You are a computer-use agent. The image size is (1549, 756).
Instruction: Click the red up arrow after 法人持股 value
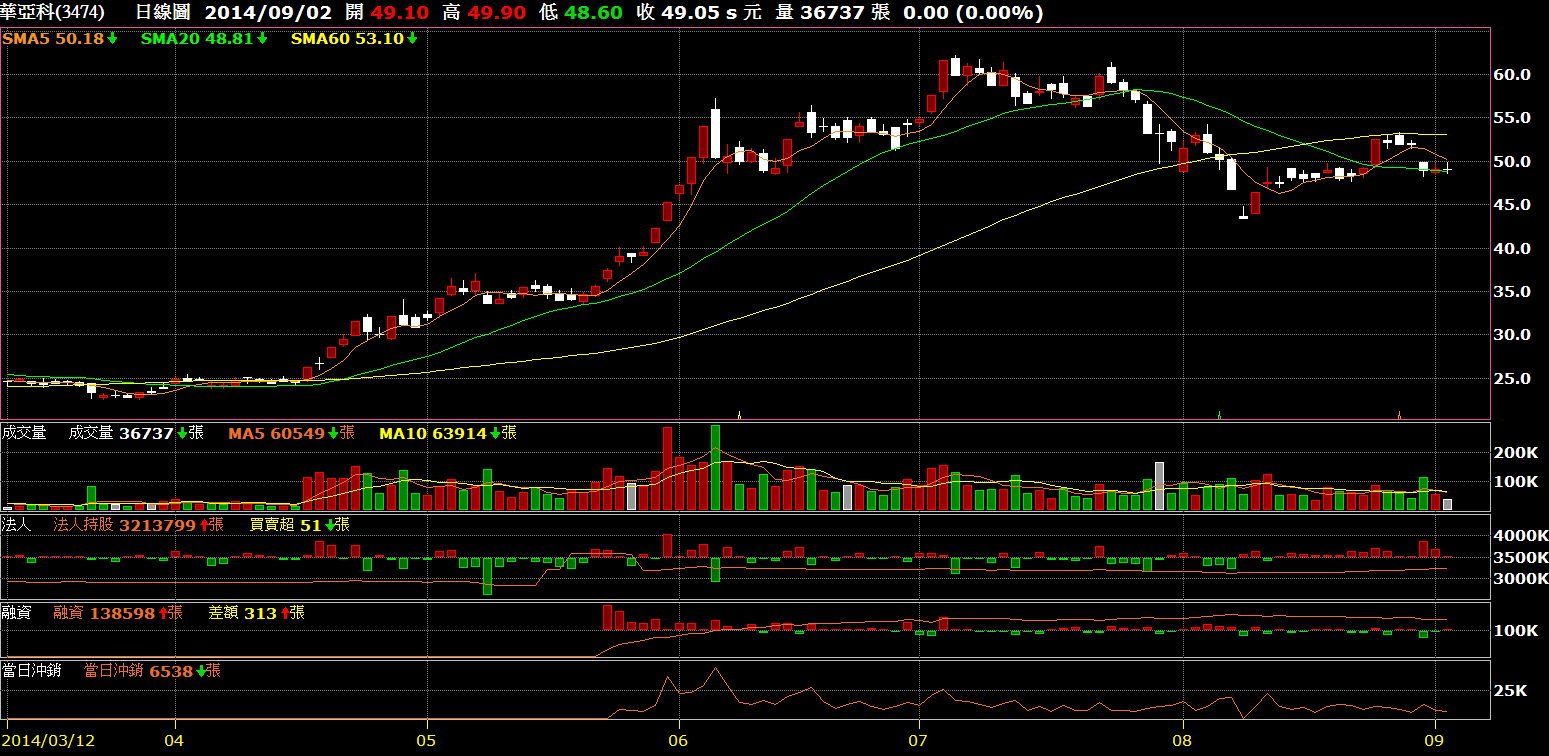click(204, 525)
